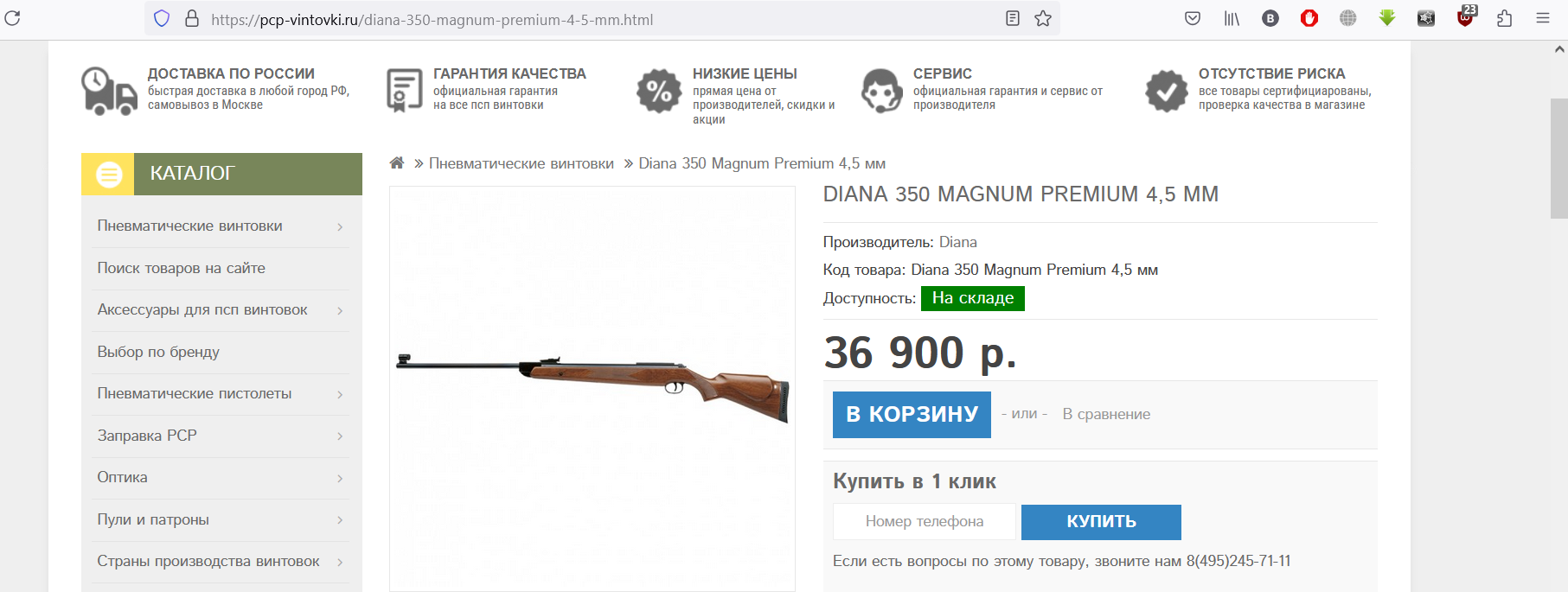Click the home icon in breadcrumbs
This screenshot has height=592, width=1568.
[x=397, y=162]
